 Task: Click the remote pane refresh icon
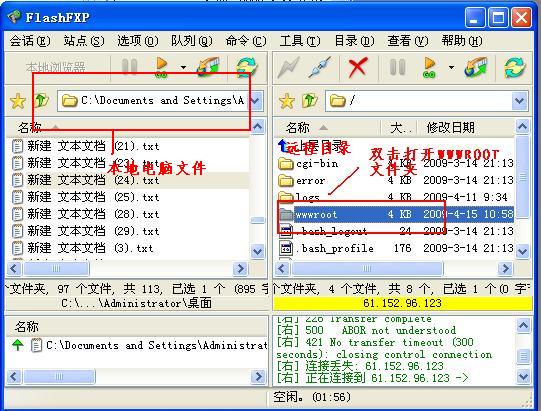pos(514,67)
